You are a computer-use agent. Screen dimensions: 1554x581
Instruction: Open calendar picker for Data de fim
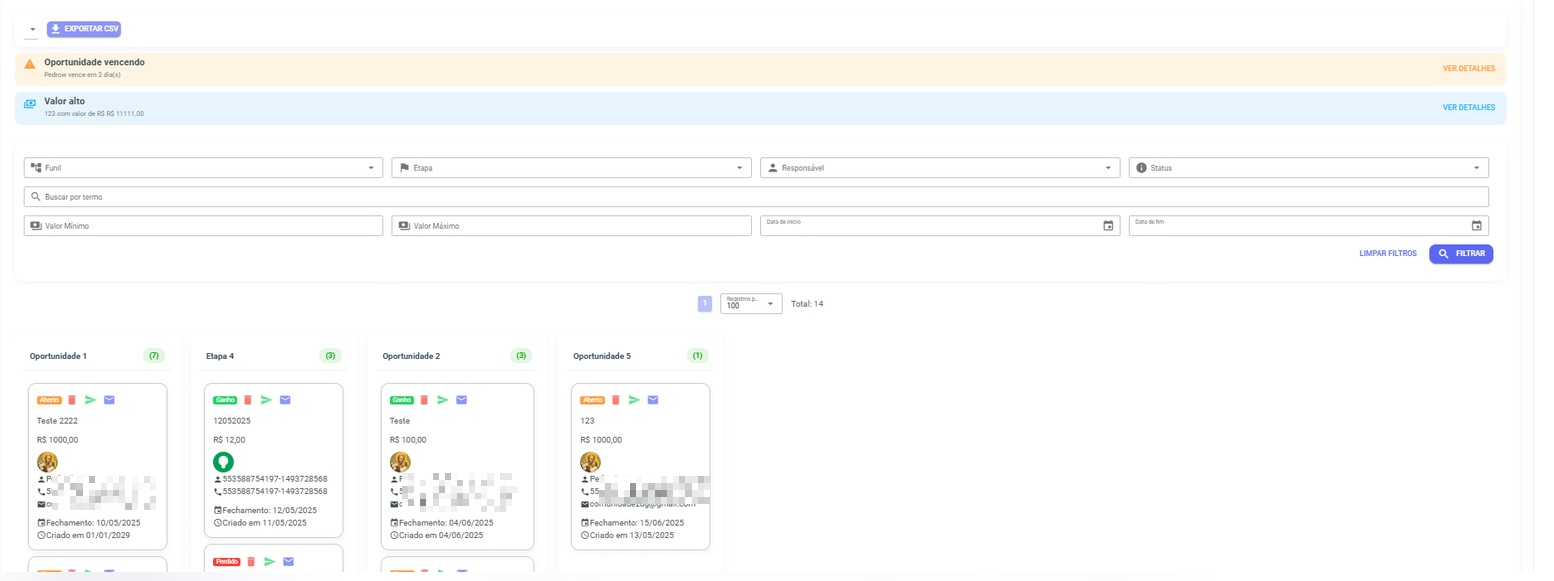coord(1476,226)
